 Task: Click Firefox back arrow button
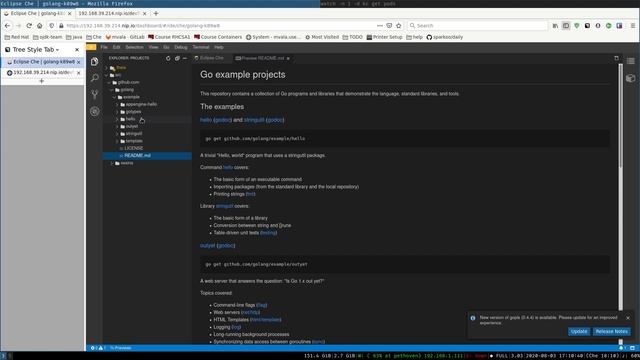(x=7, y=25)
